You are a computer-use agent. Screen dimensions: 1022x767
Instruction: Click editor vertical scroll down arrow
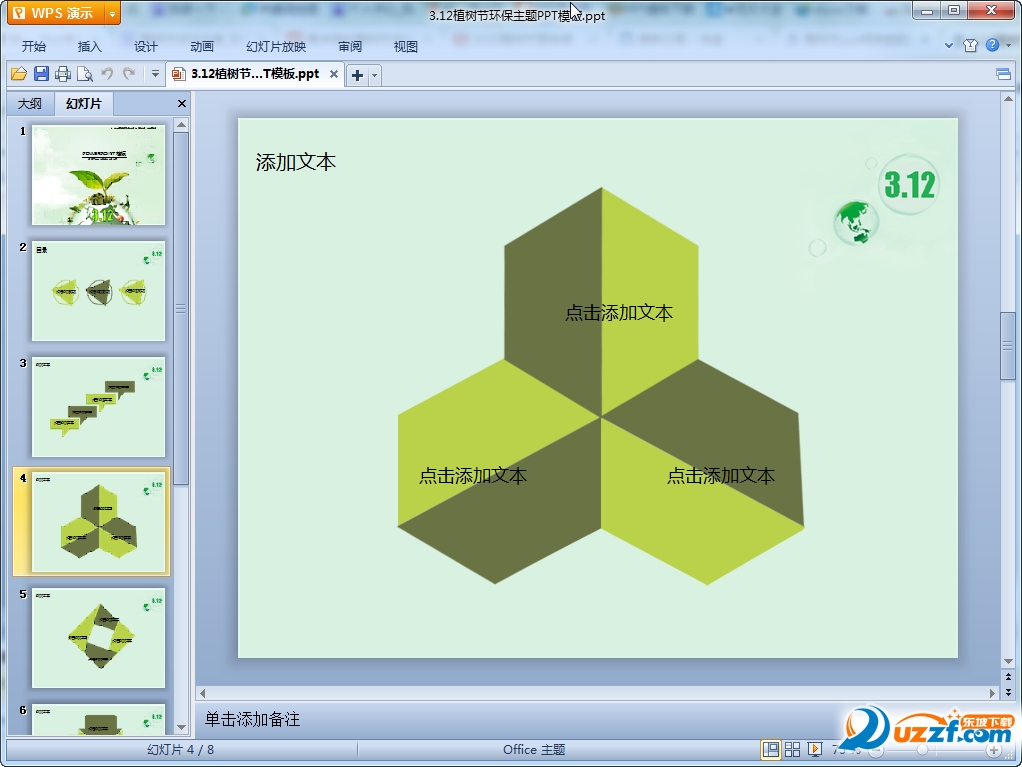pyautogui.click(x=1008, y=662)
